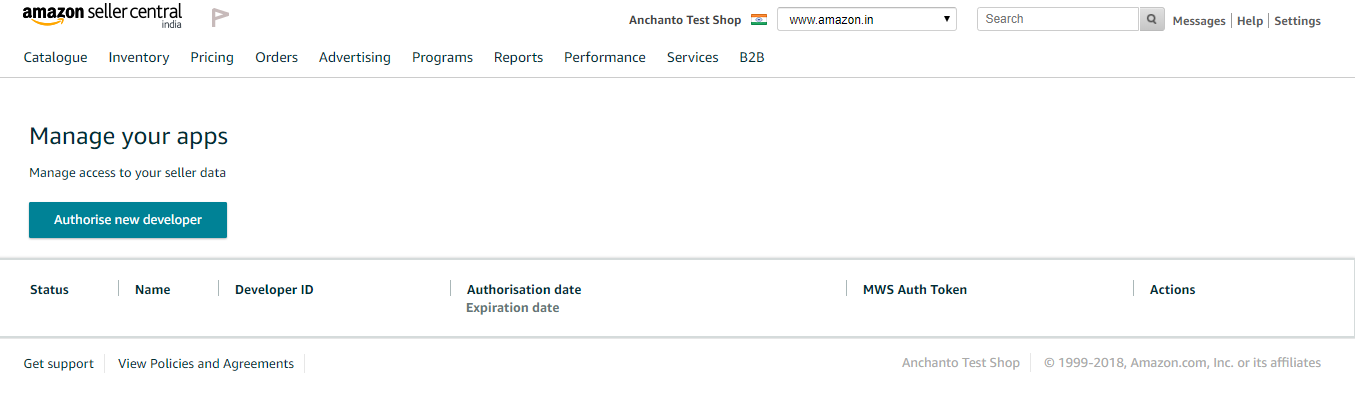This screenshot has height=409, width=1355.
Task: Click the India flag icon
Action: [759, 19]
